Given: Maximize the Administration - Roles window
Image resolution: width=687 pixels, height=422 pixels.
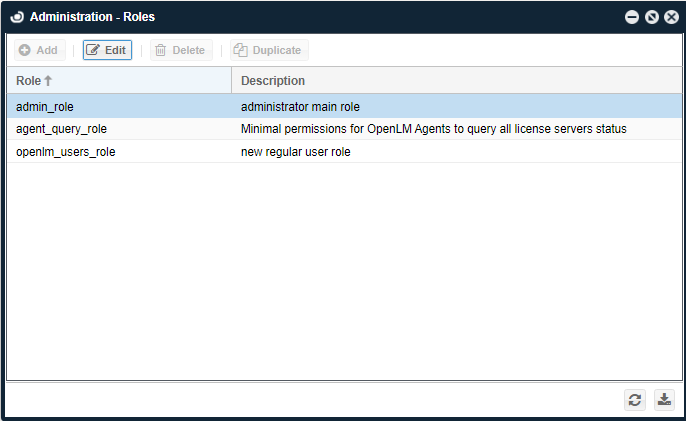Looking at the screenshot, I should tap(651, 17).
